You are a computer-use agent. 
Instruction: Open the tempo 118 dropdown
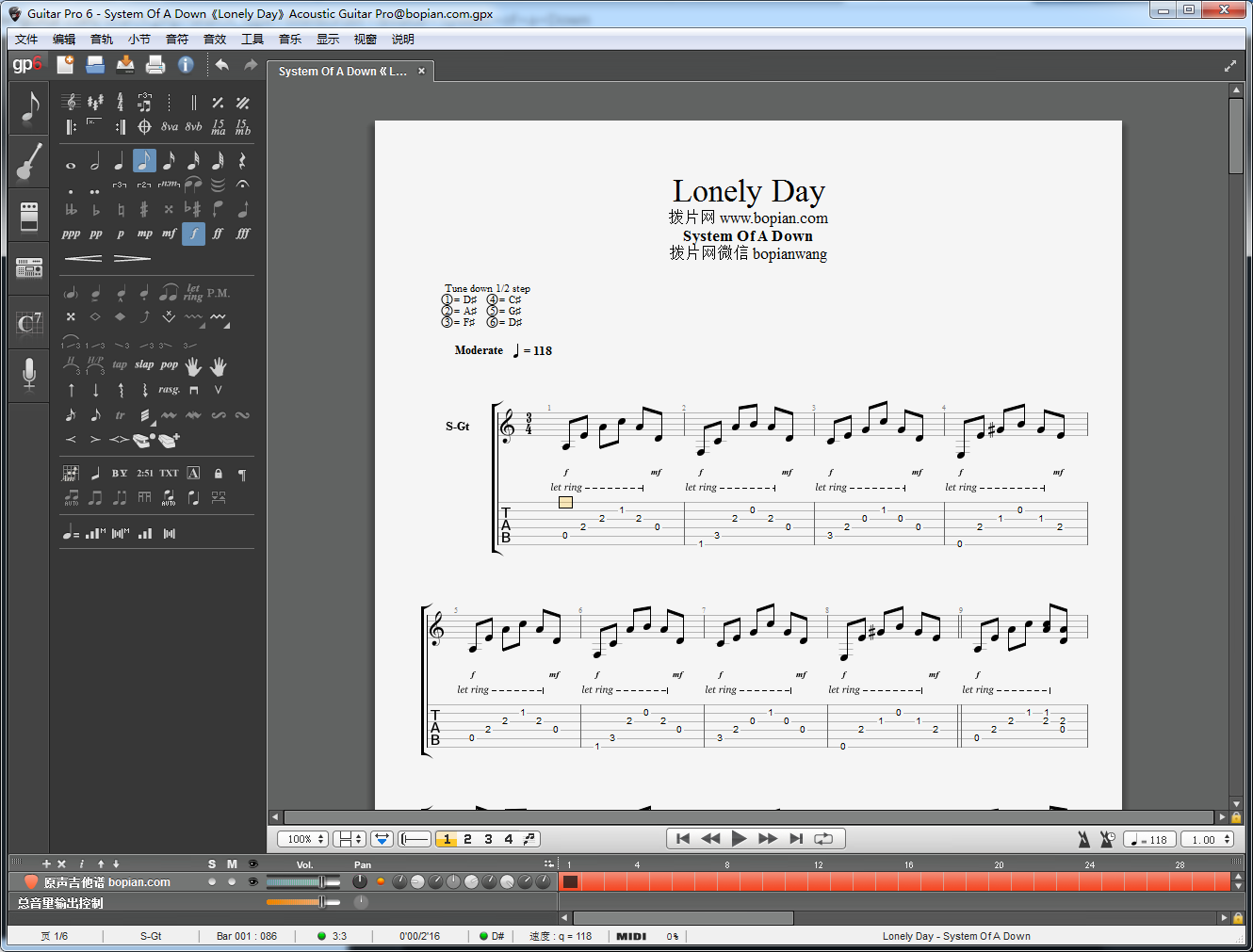click(x=1149, y=839)
